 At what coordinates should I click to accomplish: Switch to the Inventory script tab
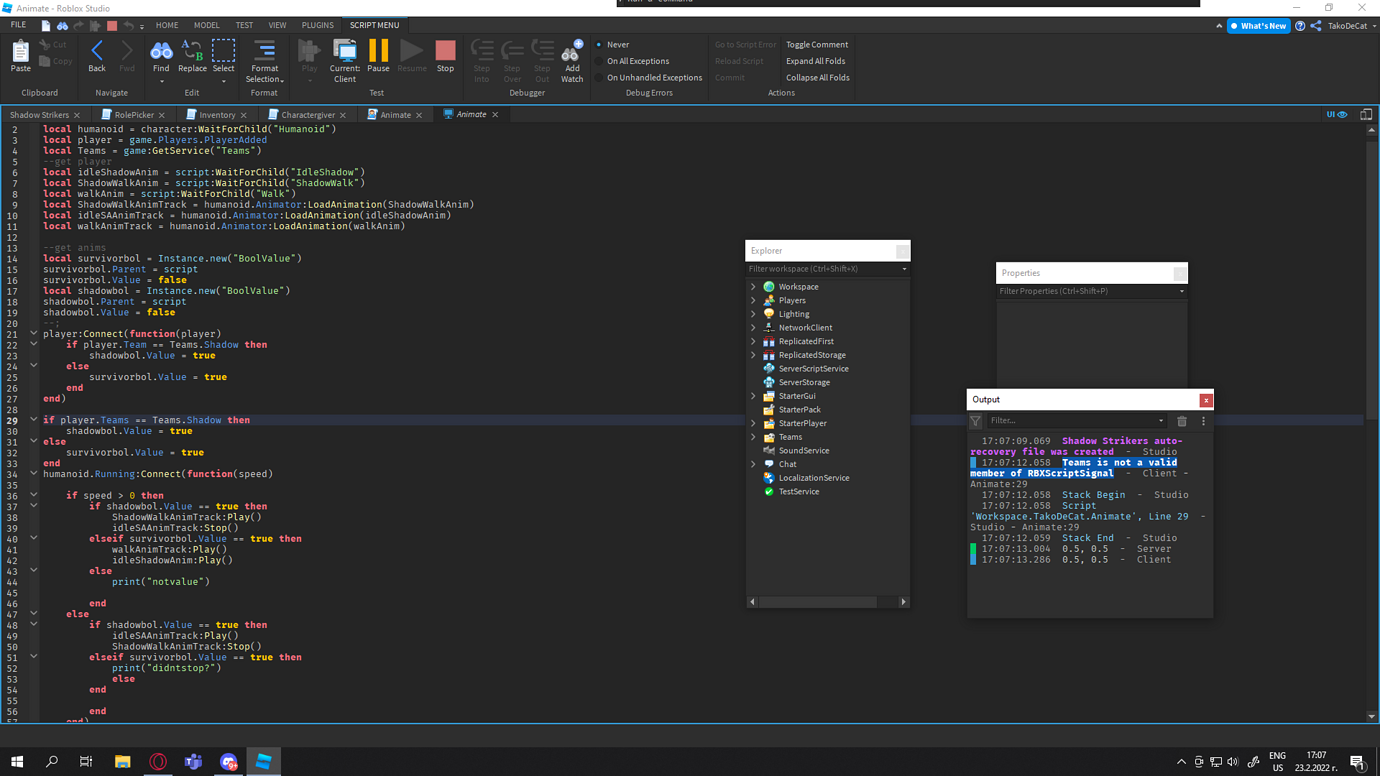pos(216,115)
